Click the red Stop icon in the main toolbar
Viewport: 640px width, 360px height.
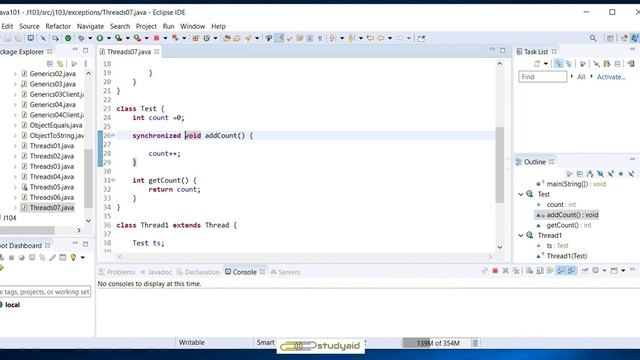tap(156, 38)
